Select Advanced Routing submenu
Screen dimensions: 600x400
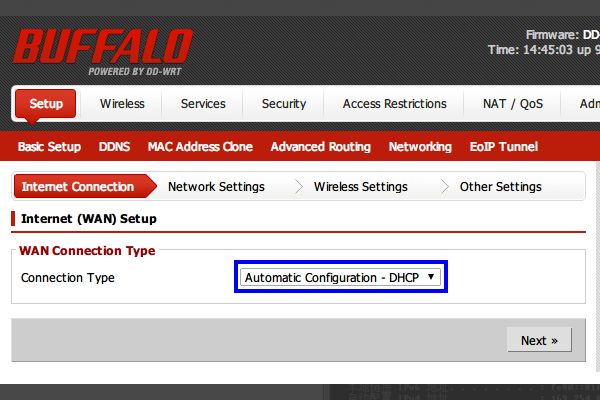(320, 147)
